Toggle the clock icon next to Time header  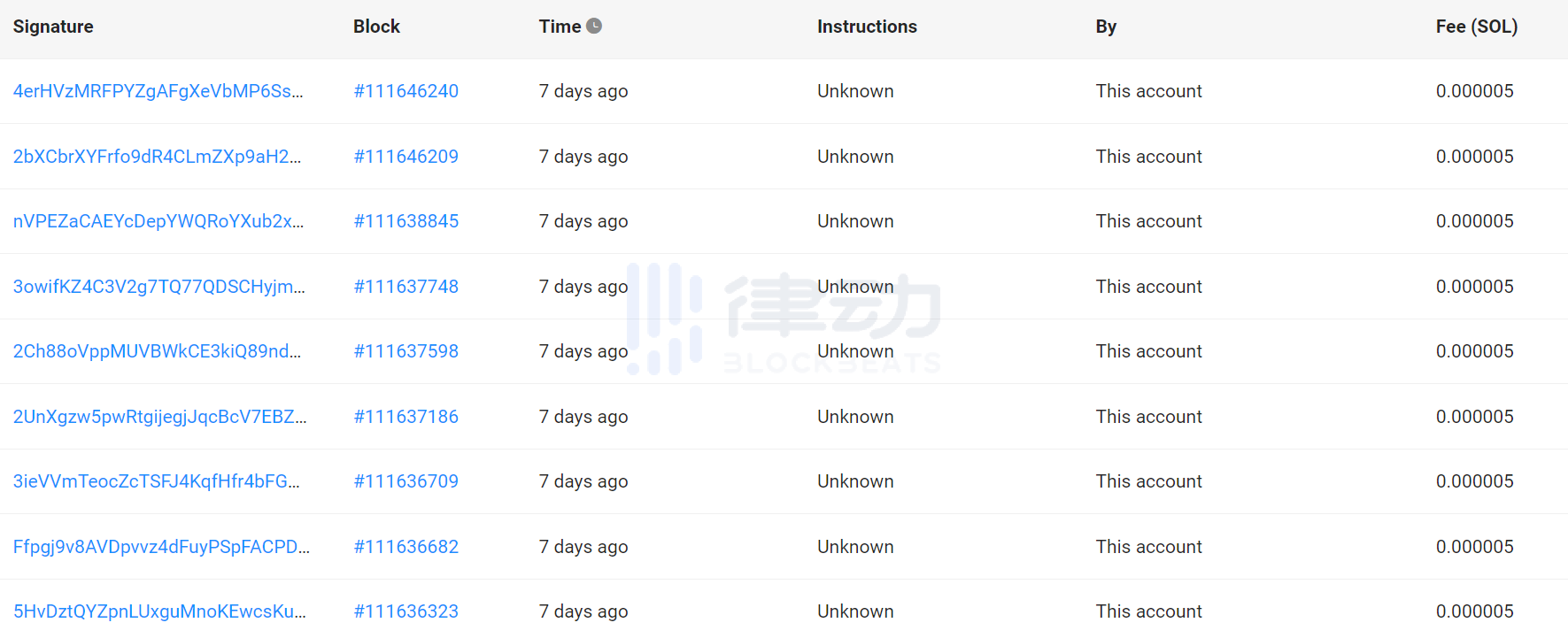point(595,26)
